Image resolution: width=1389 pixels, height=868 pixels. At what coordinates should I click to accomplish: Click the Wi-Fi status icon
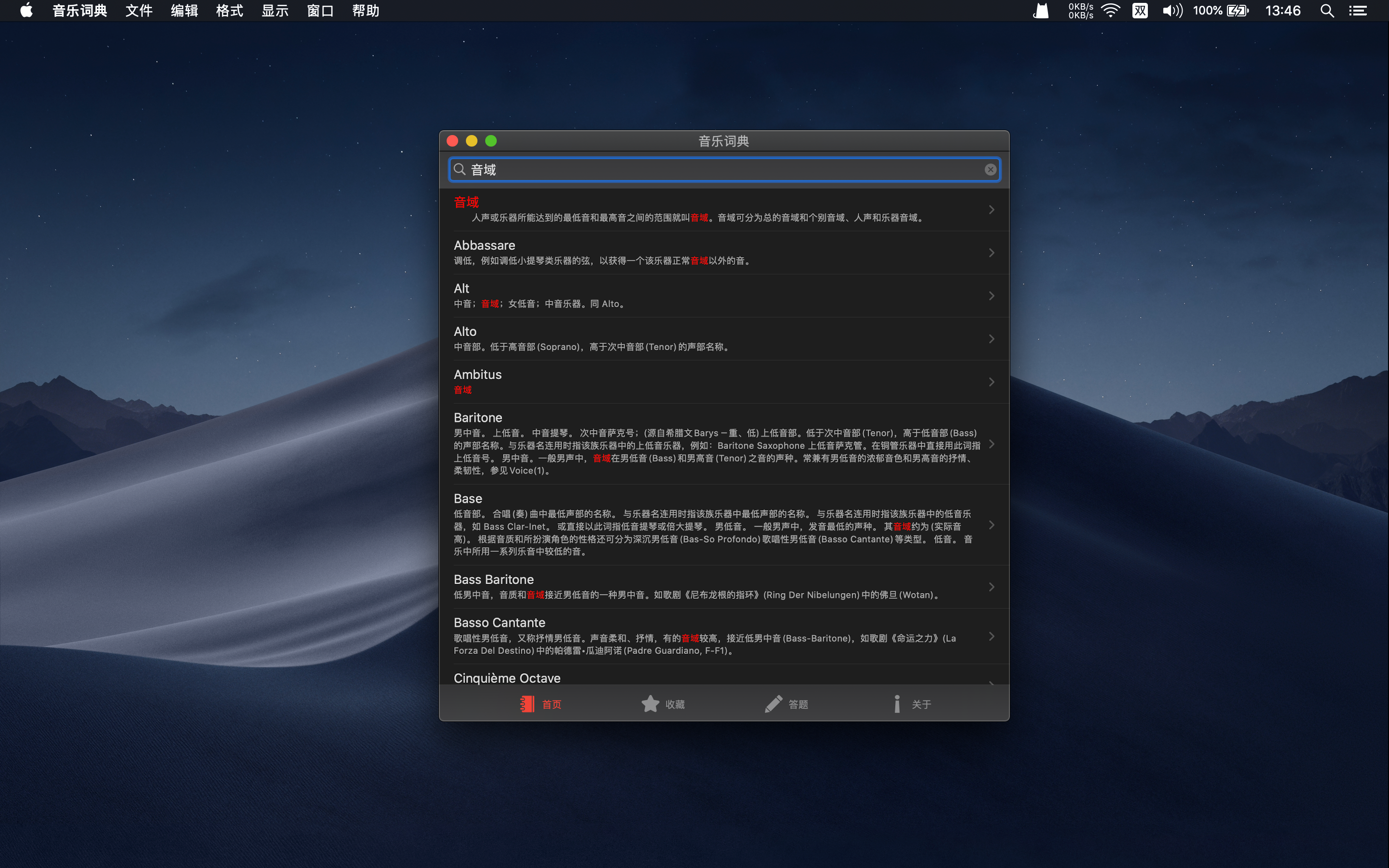click(1111, 10)
